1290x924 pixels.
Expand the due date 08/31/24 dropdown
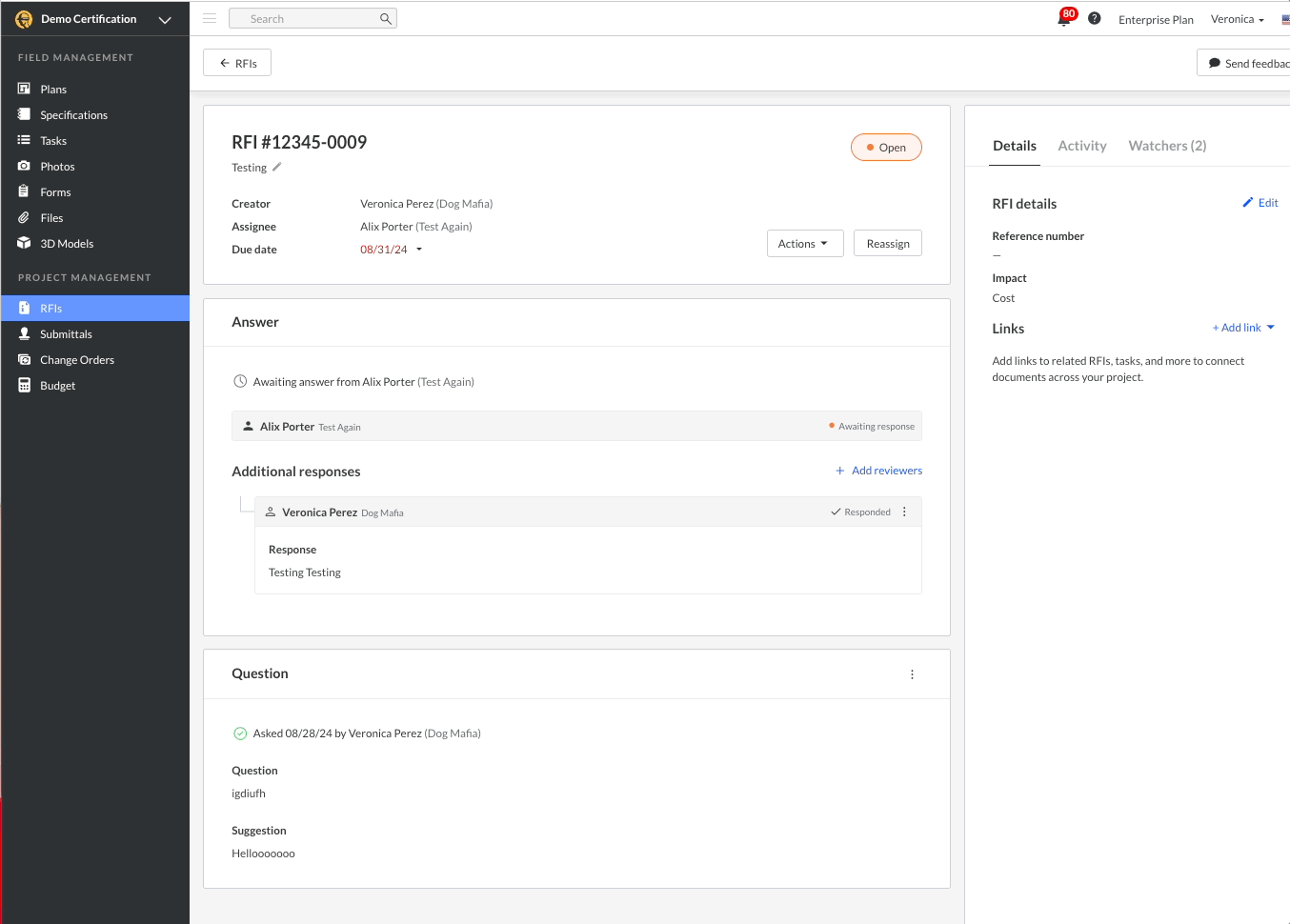pyautogui.click(x=418, y=250)
